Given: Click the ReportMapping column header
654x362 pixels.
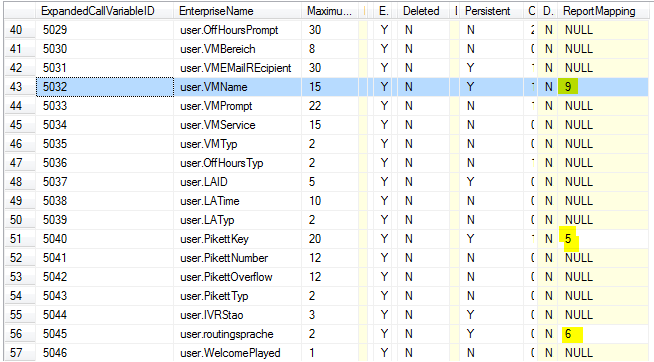Looking at the screenshot, I should click(x=603, y=11).
